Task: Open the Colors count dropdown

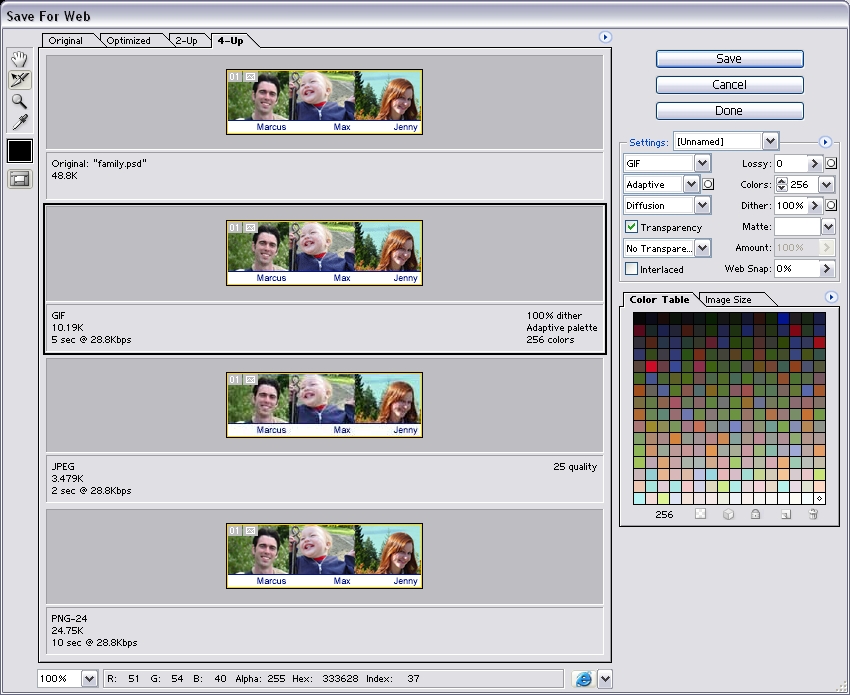Action: tap(826, 184)
